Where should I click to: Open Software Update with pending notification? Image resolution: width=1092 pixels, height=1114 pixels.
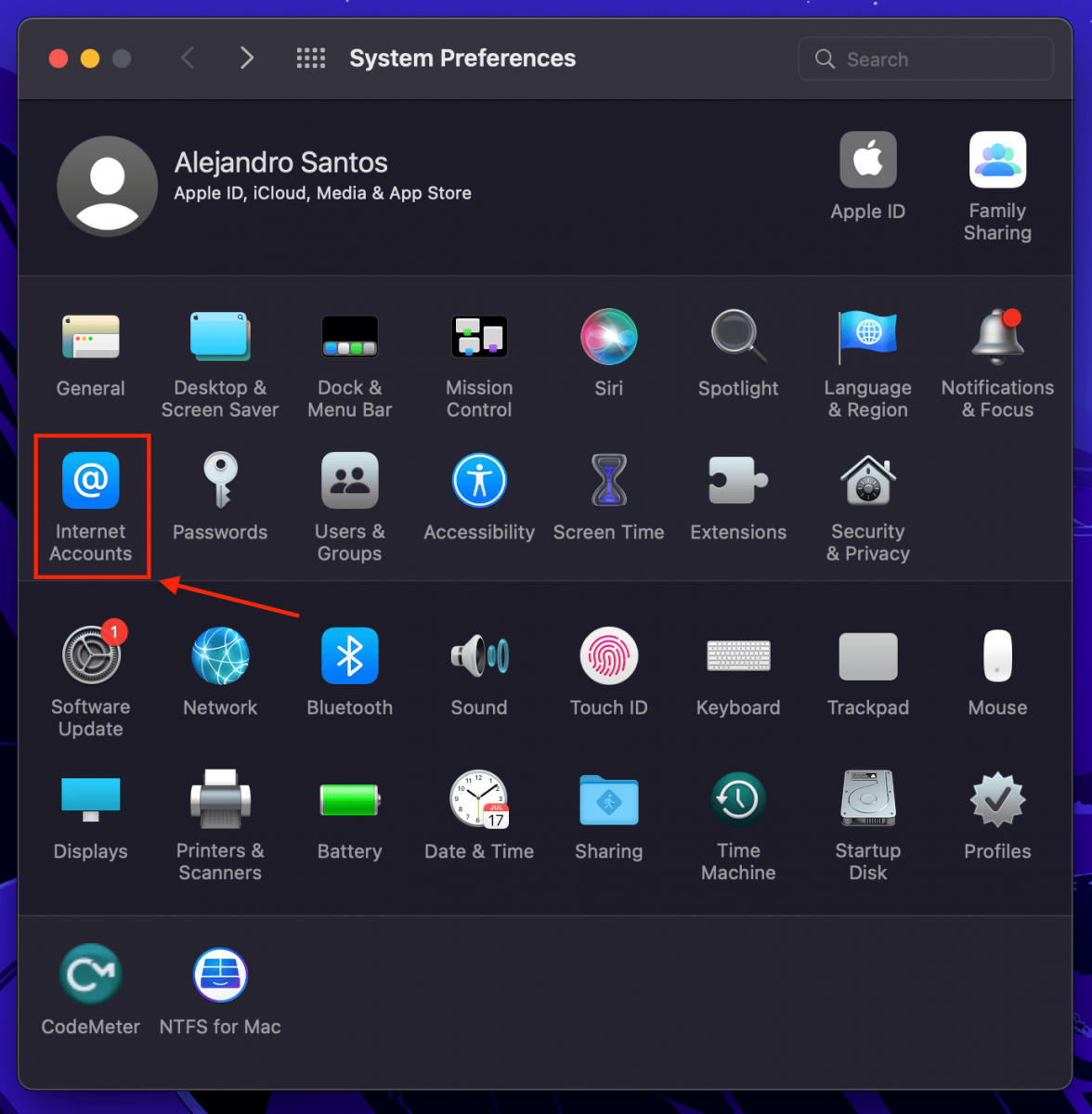tap(90, 655)
